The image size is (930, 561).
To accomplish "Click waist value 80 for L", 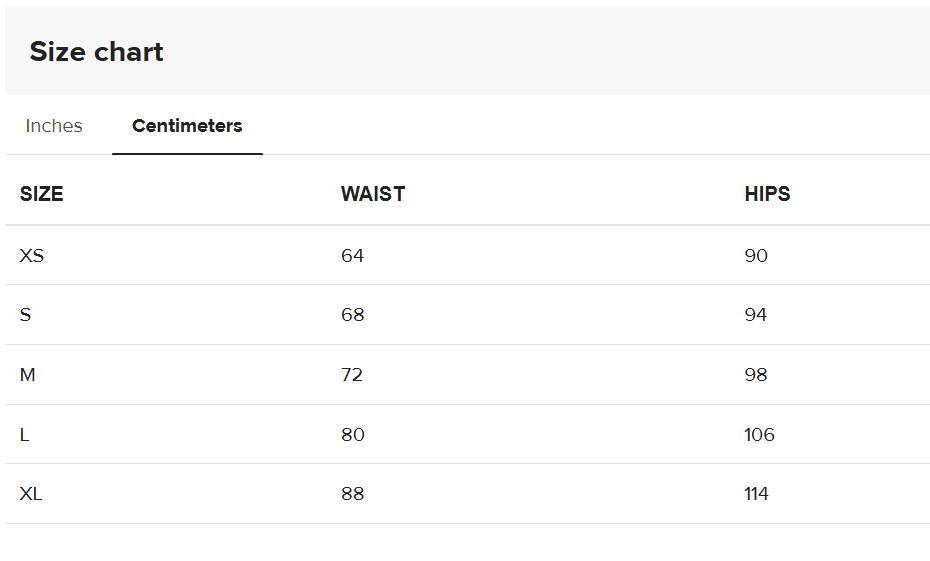I will coord(352,435).
